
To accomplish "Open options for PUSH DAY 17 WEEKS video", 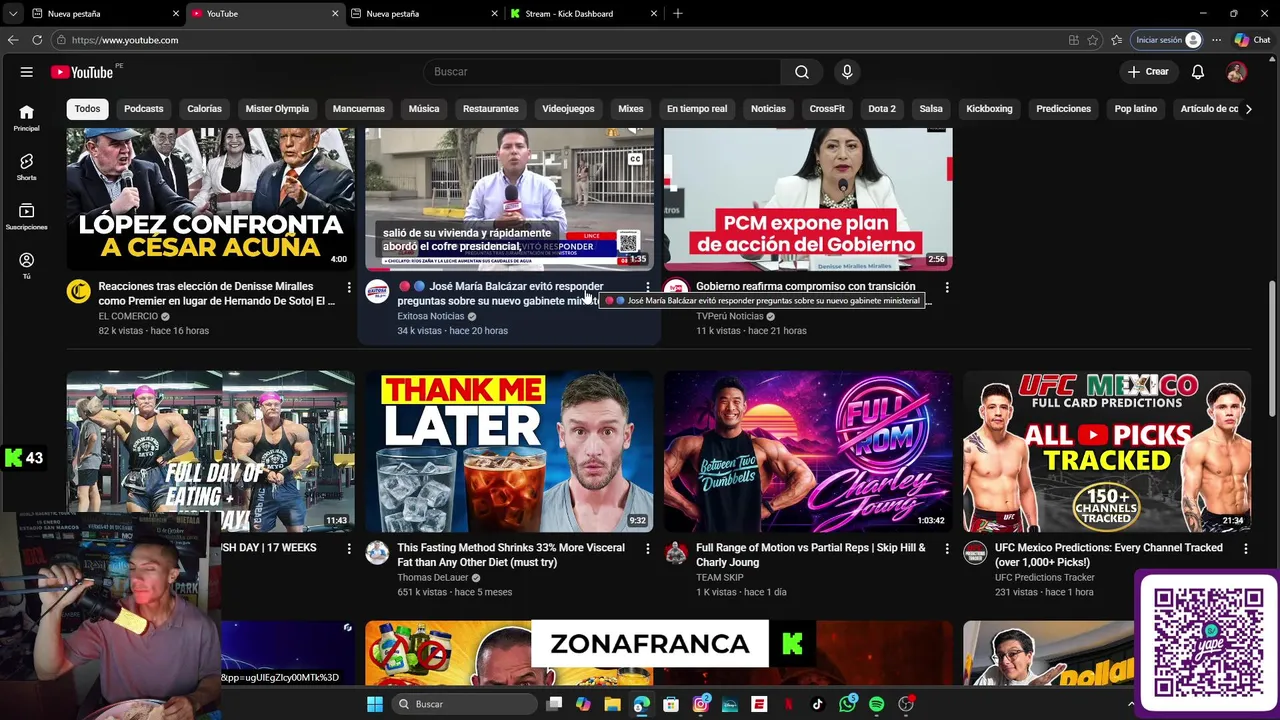I will (349, 548).
